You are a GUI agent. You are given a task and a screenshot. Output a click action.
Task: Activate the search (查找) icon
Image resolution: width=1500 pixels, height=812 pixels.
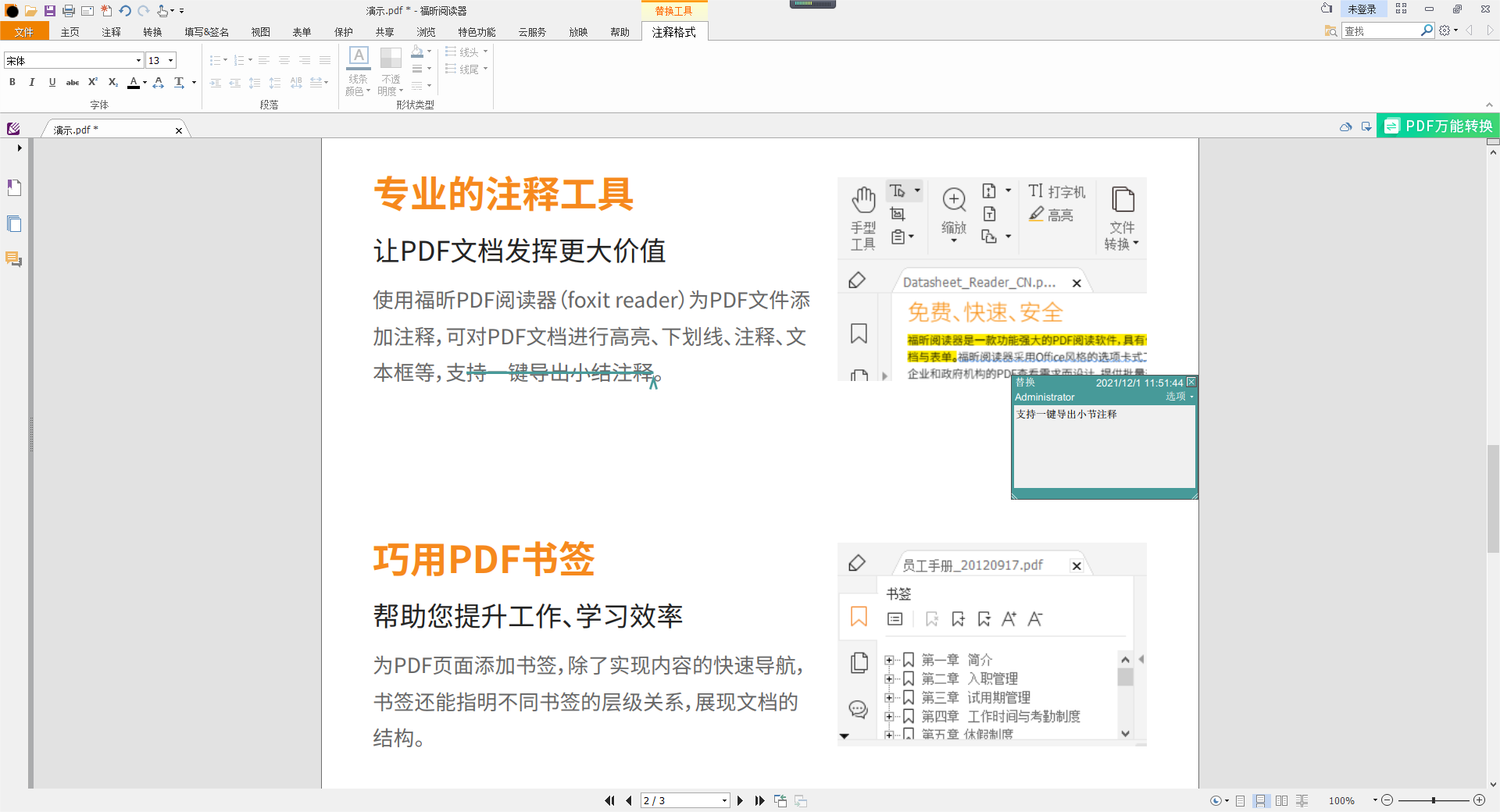[x=1427, y=30]
